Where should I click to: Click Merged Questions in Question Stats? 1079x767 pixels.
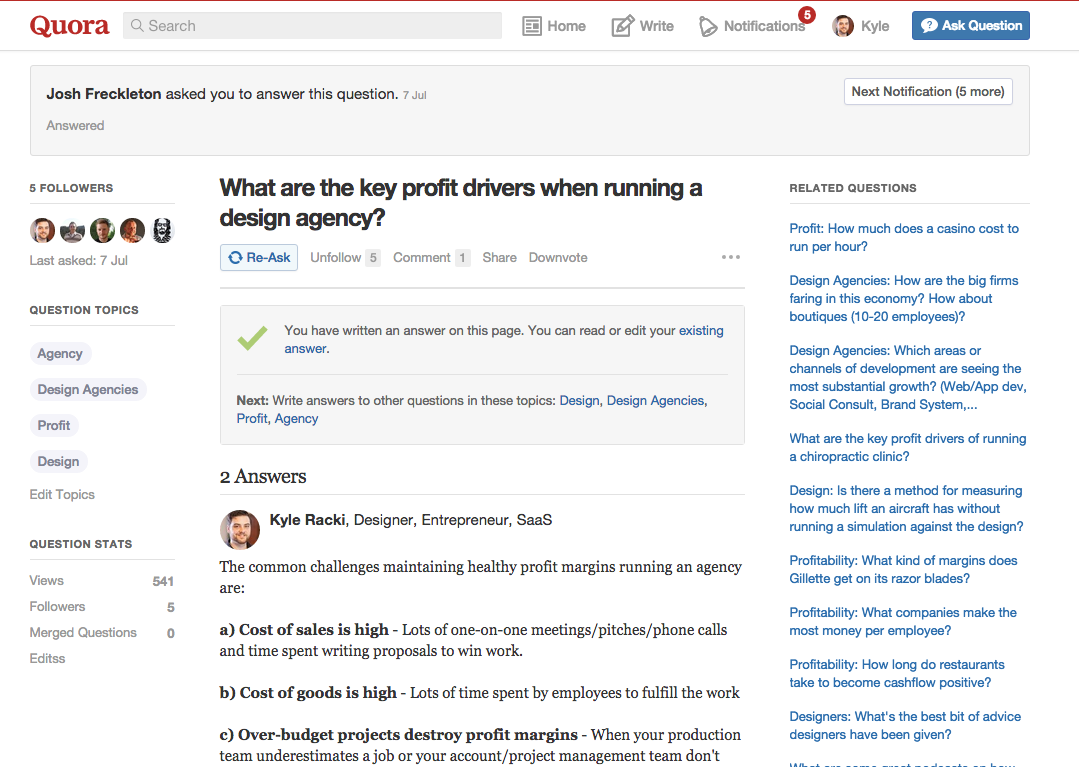(83, 633)
